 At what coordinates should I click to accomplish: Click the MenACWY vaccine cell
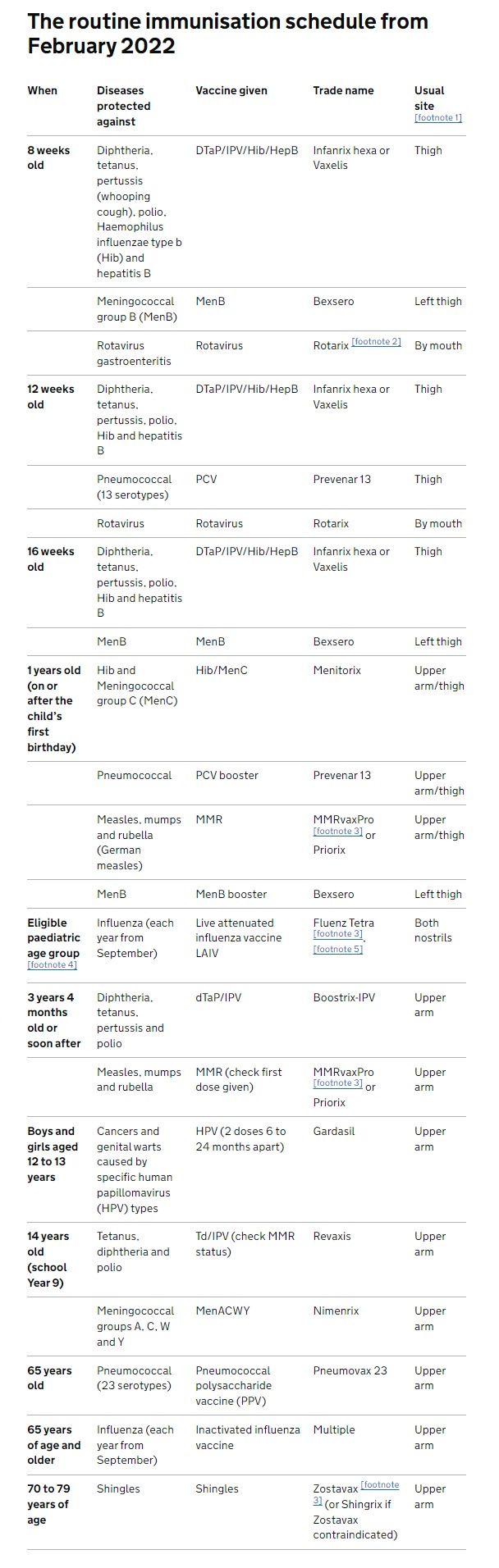[222, 1311]
